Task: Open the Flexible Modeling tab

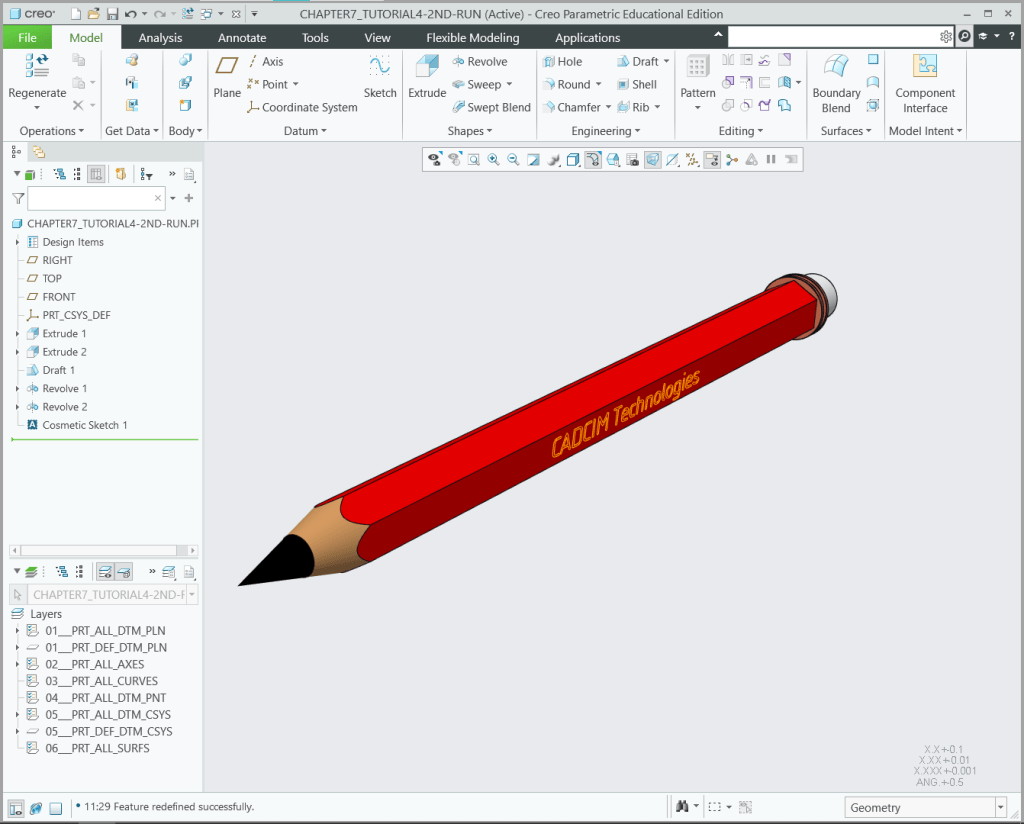Action: (x=472, y=37)
